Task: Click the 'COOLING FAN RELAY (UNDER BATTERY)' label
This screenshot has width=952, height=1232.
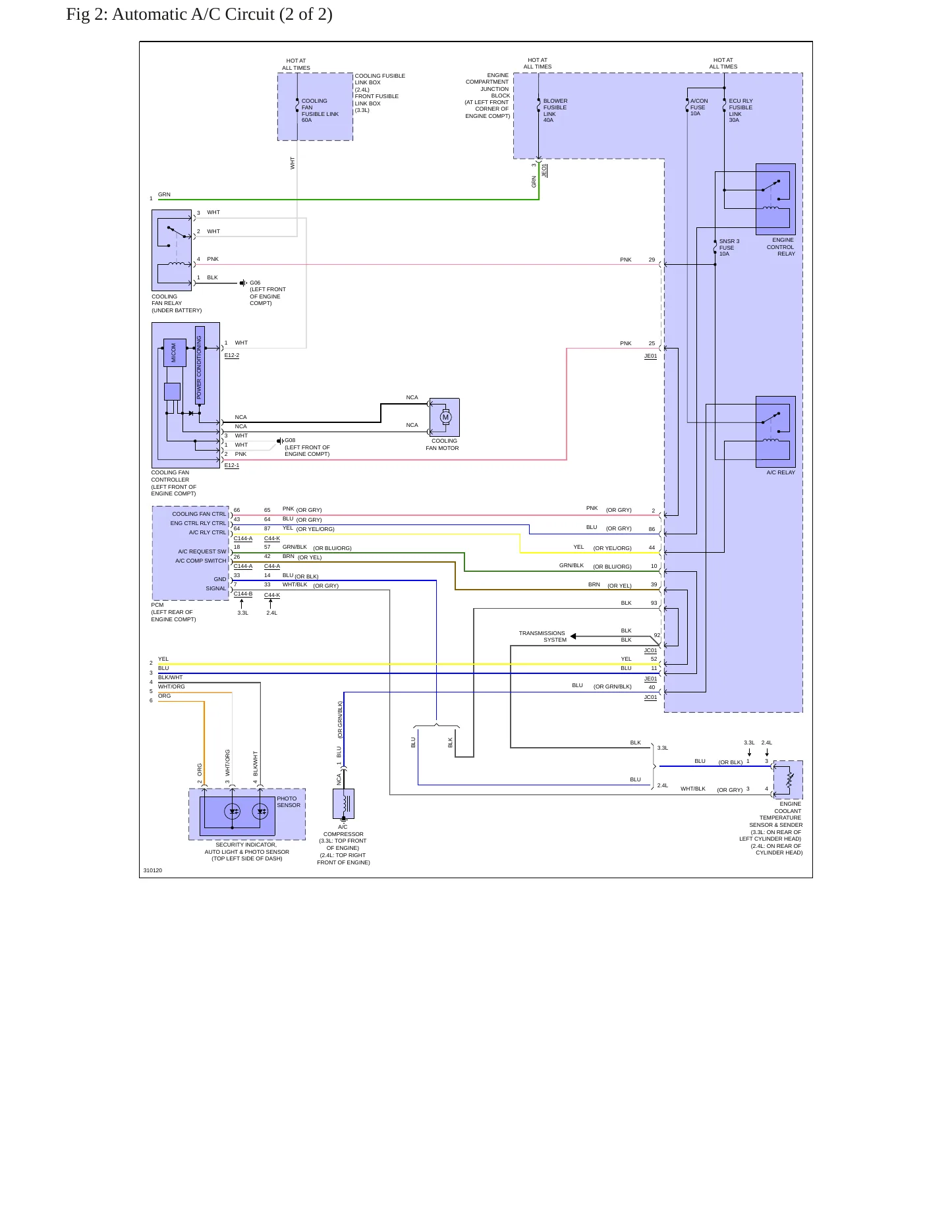Action: point(177,303)
